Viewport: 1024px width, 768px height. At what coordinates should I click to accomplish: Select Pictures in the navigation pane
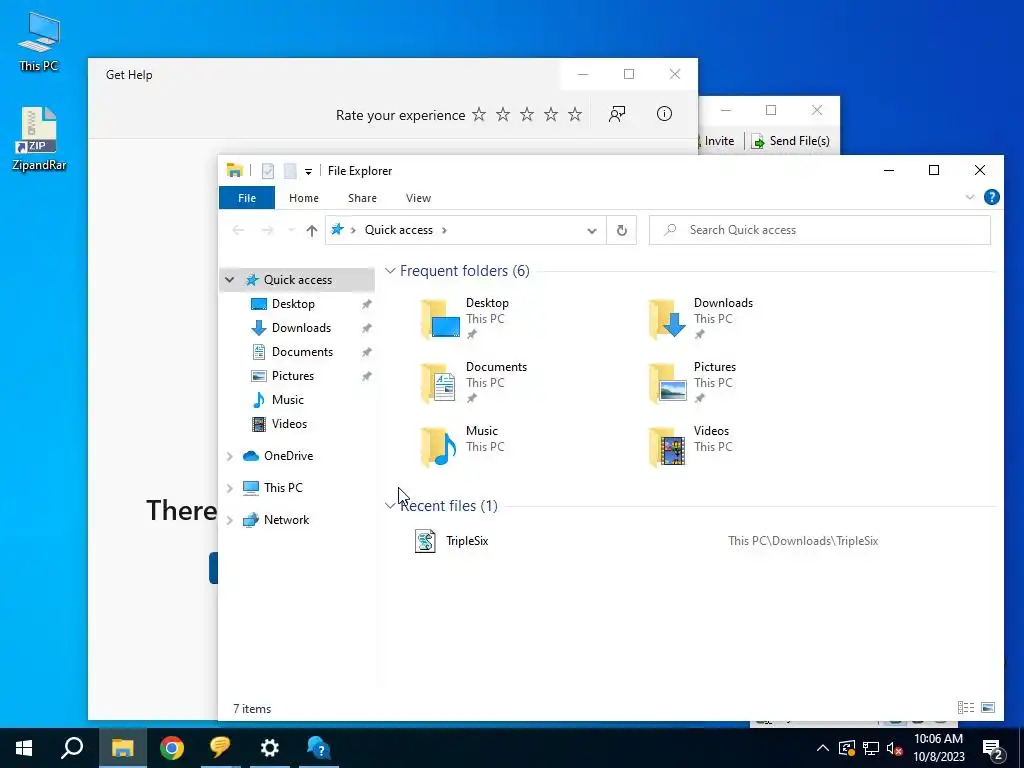(x=293, y=376)
